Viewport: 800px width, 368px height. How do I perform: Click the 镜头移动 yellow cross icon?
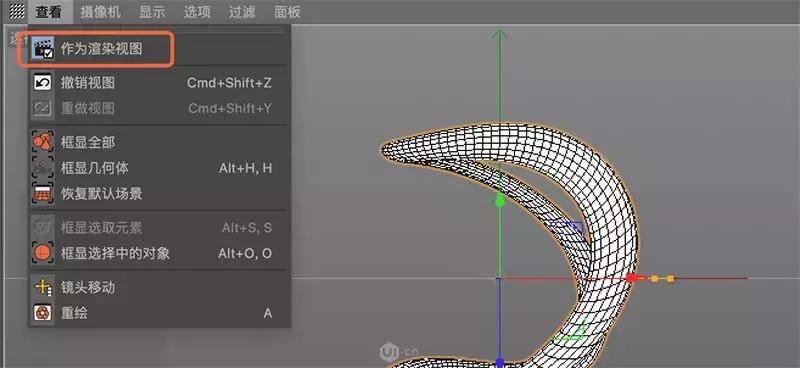coord(43,287)
